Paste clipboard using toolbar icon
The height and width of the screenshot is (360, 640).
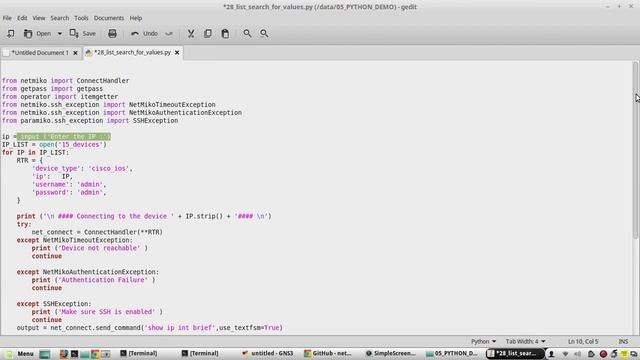tap(225, 33)
